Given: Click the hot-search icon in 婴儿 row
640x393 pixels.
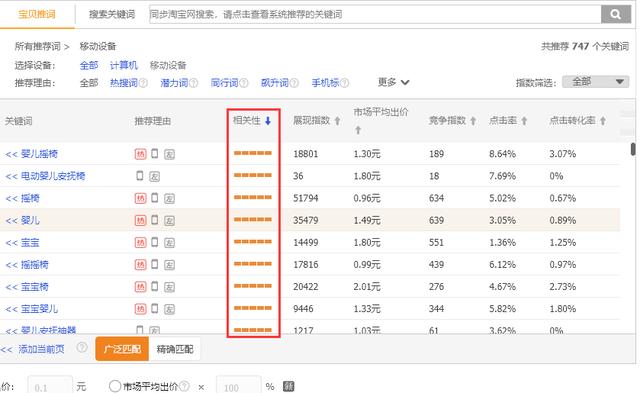Looking at the screenshot, I should click(140, 220).
